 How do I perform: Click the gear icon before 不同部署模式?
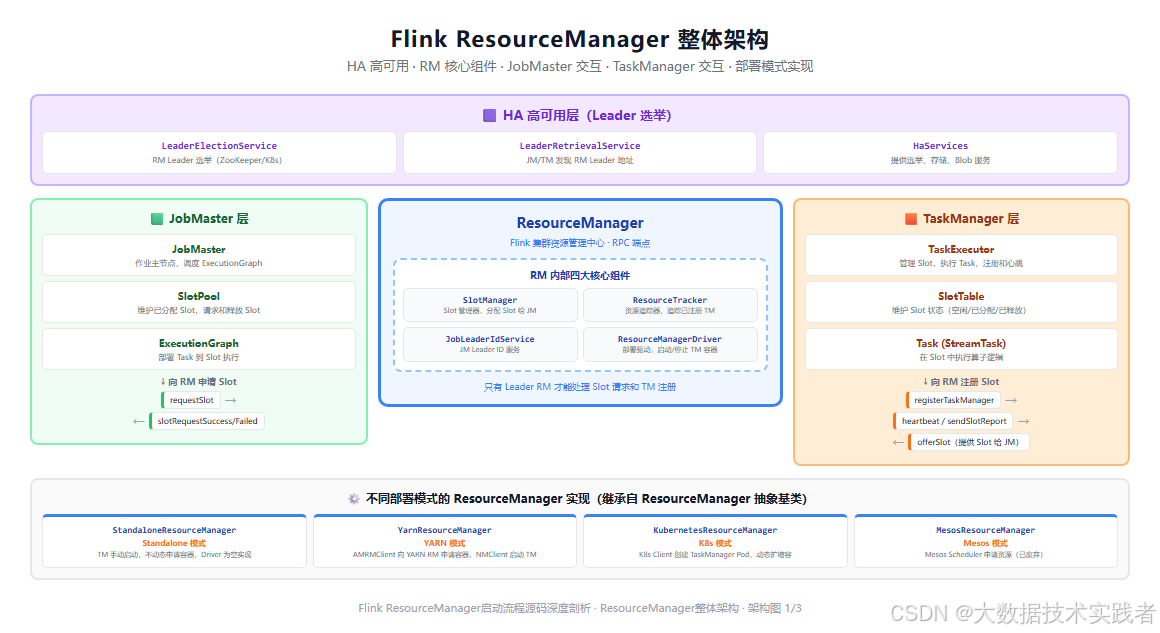point(354,499)
